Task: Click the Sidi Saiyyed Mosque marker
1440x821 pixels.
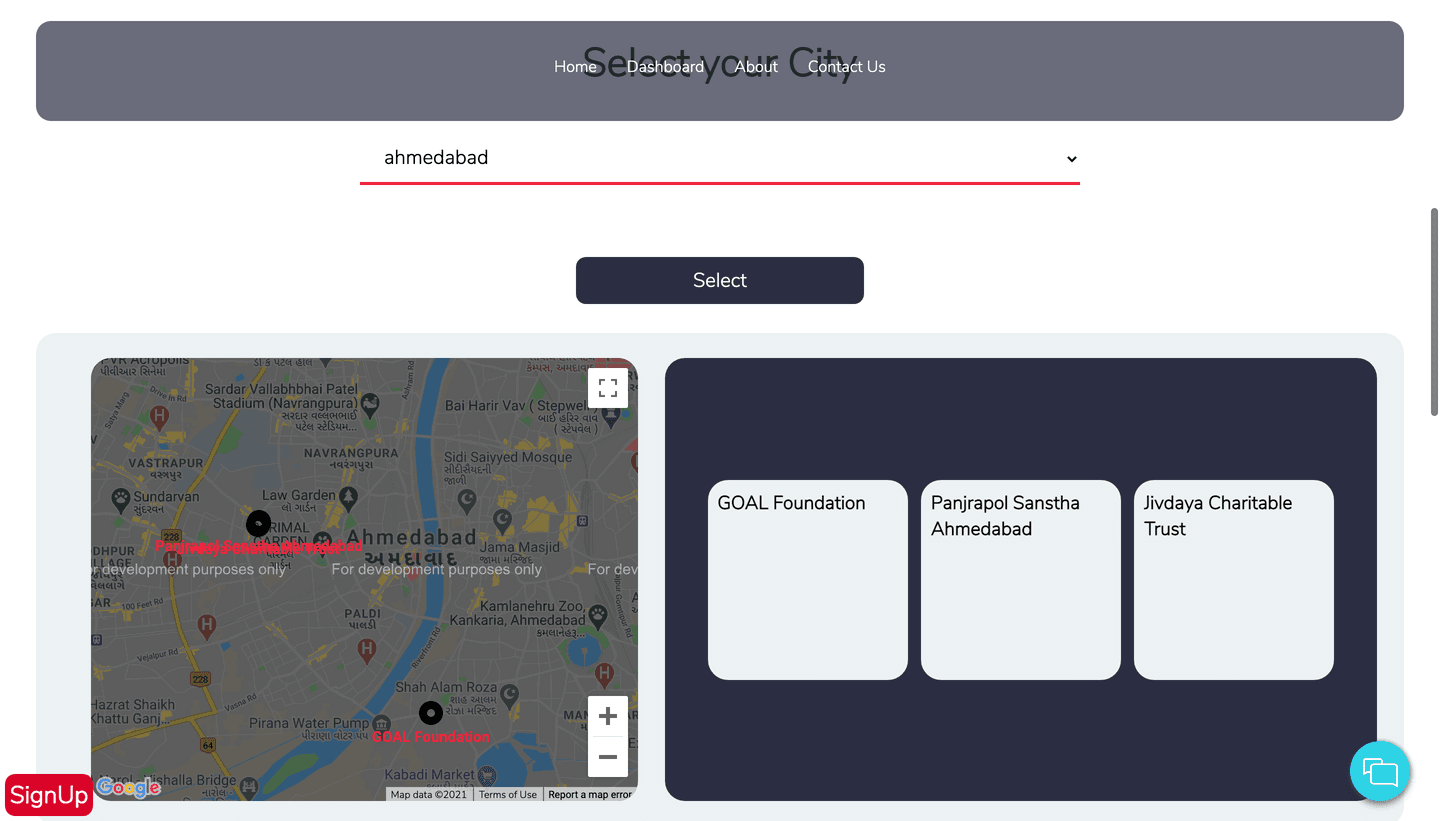Action: coord(466,499)
